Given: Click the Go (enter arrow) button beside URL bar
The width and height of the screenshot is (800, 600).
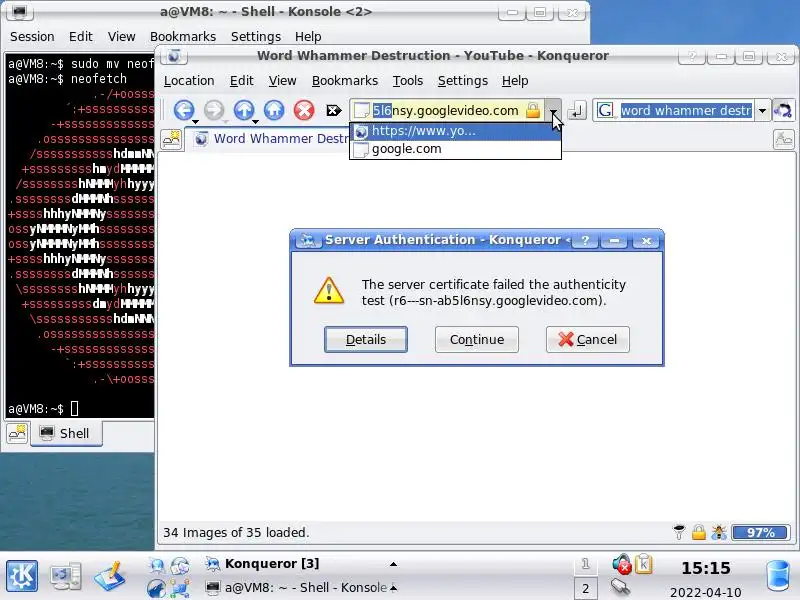Looking at the screenshot, I should point(577,110).
